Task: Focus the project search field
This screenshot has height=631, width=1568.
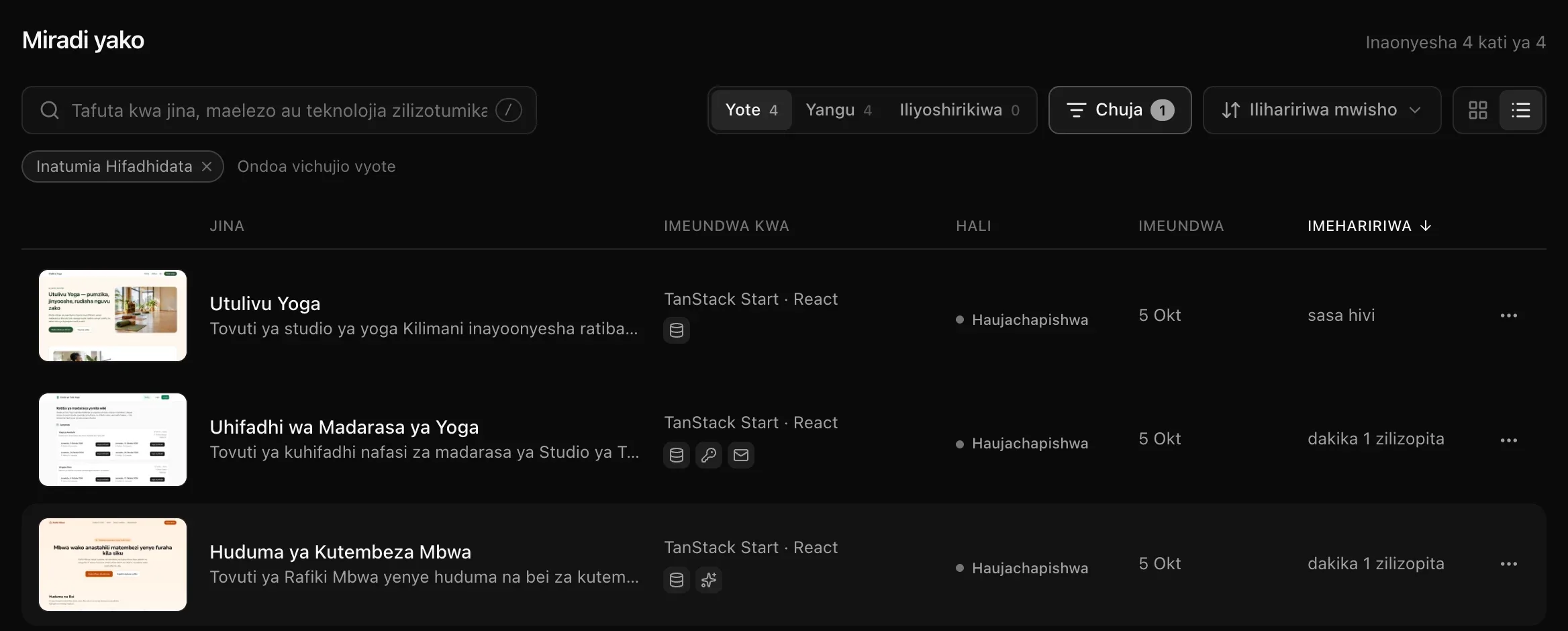Action: click(279, 110)
